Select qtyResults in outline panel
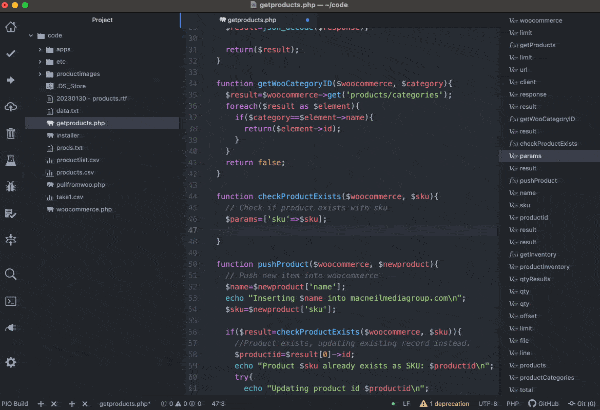600x410 pixels. 535,279
